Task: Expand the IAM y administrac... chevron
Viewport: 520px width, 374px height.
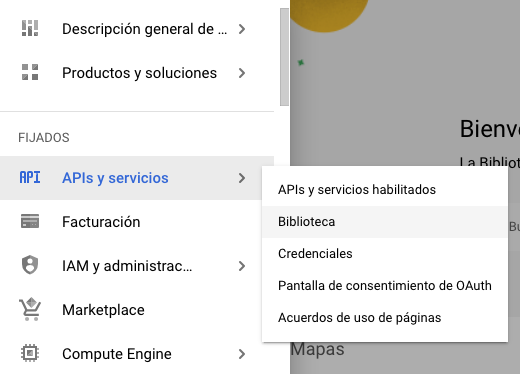Action: 242,266
